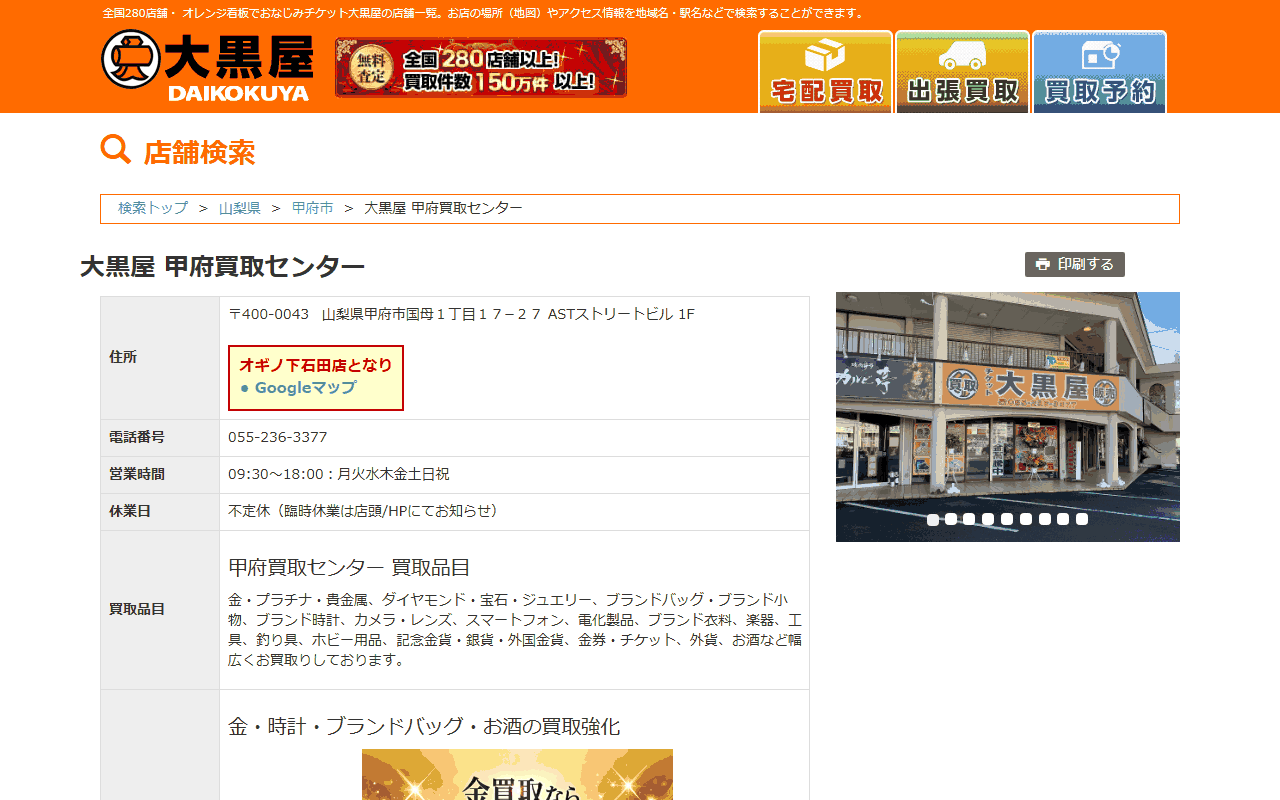Open the 宅配買取 delivery purchase button
Screen dimensions: 1280x800
[x=825, y=71]
